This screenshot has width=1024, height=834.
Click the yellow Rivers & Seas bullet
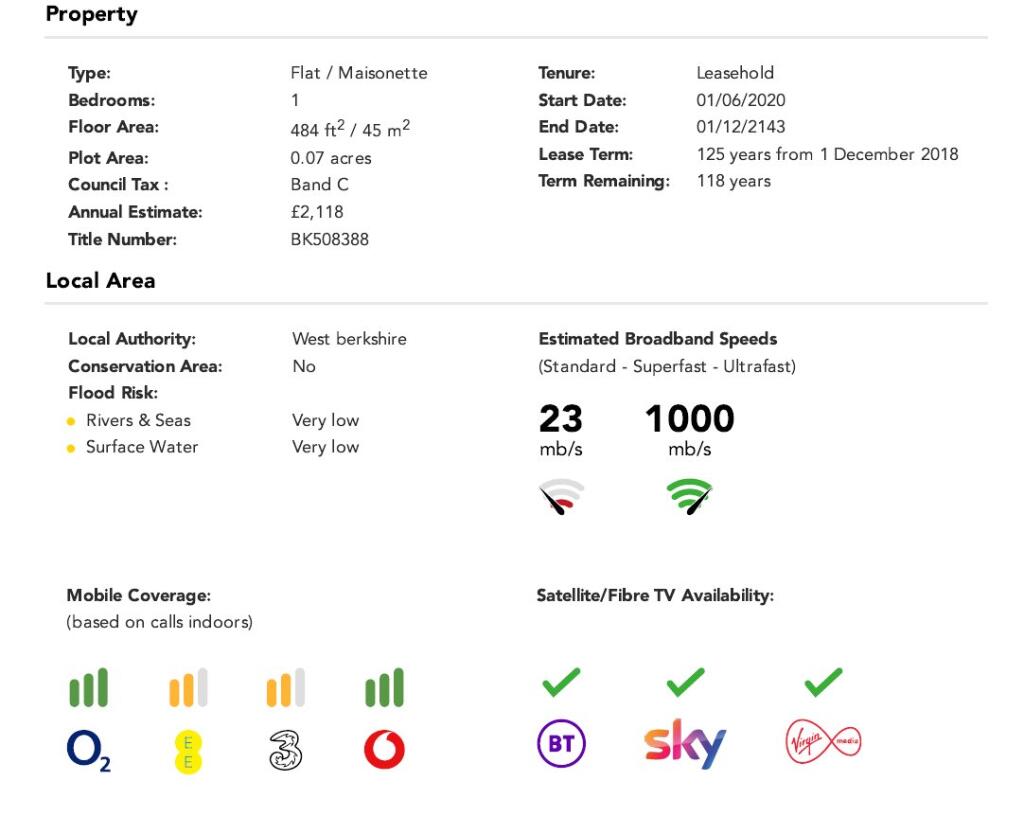(x=71, y=421)
